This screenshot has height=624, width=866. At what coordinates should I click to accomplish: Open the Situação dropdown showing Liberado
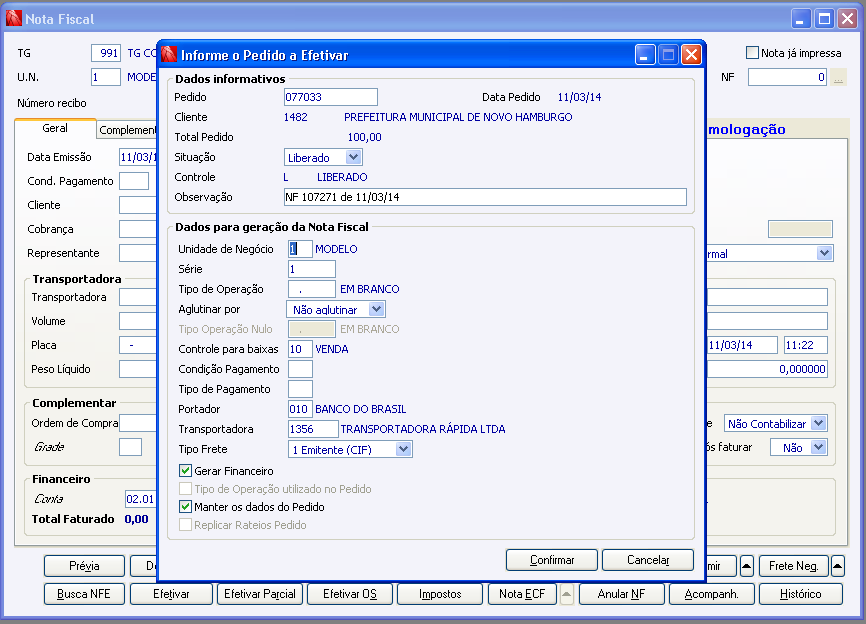(x=353, y=157)
